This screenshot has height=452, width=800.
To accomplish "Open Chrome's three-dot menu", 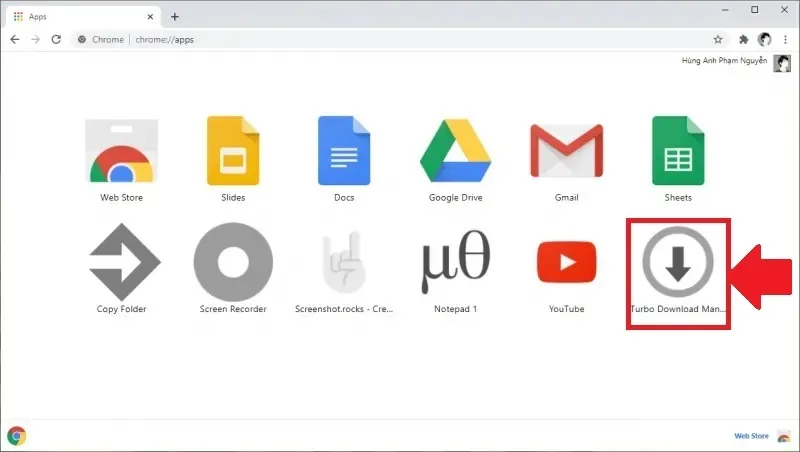I will tap(785, 39).
